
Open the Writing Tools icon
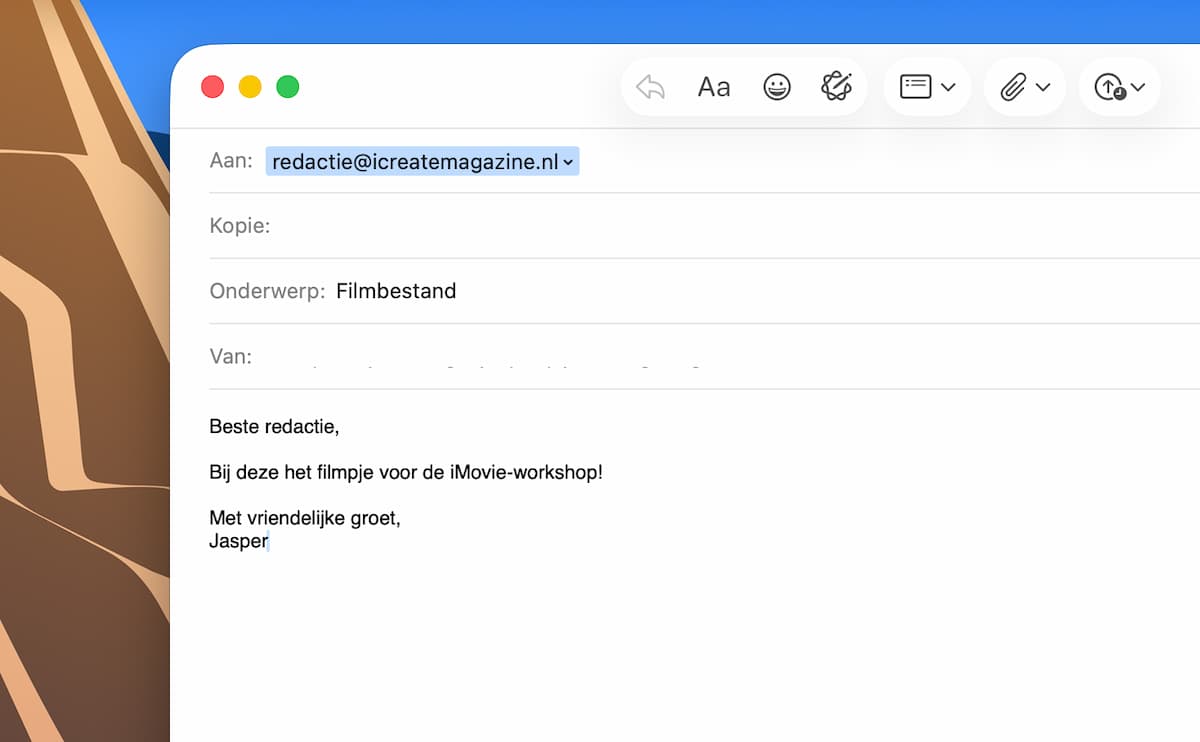pyautogui.click(x=836, y=87)
